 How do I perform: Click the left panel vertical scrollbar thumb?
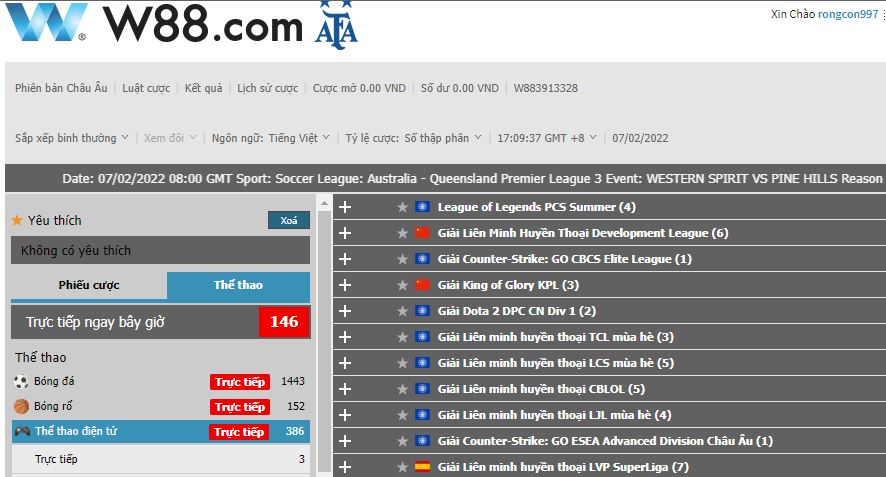click(324, 342)
